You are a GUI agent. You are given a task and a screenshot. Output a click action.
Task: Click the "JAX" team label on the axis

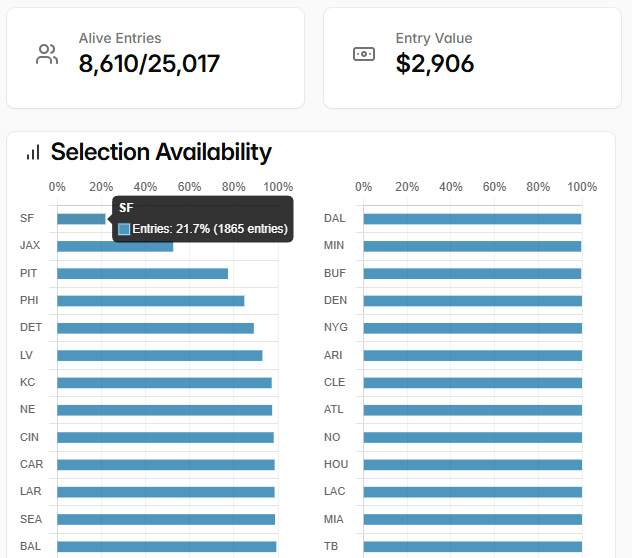pos(30,246)
